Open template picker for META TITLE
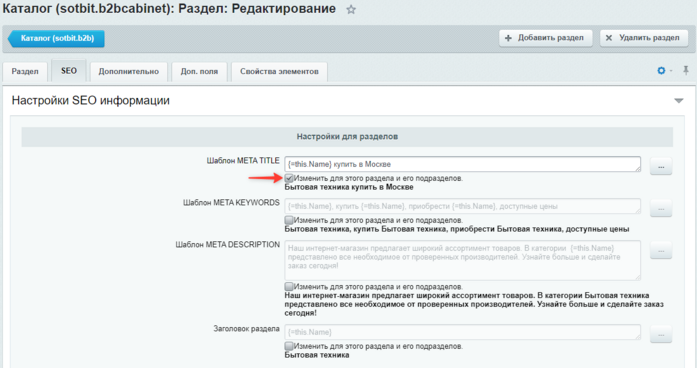The image size is (697, 368). [x=661, y=167]
